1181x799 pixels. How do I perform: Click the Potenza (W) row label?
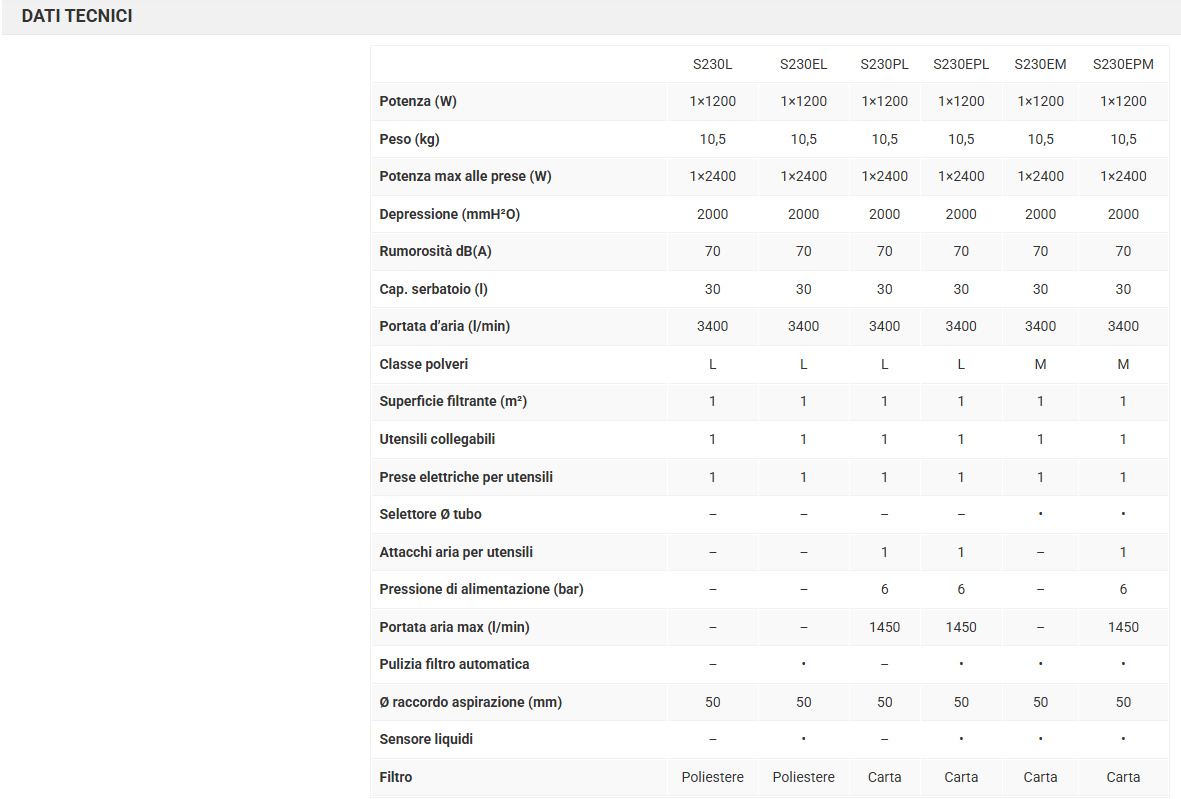coord(418,101)
